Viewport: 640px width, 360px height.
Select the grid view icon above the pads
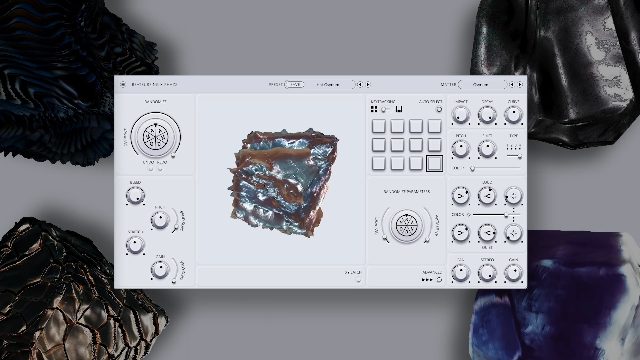point(374,109)
